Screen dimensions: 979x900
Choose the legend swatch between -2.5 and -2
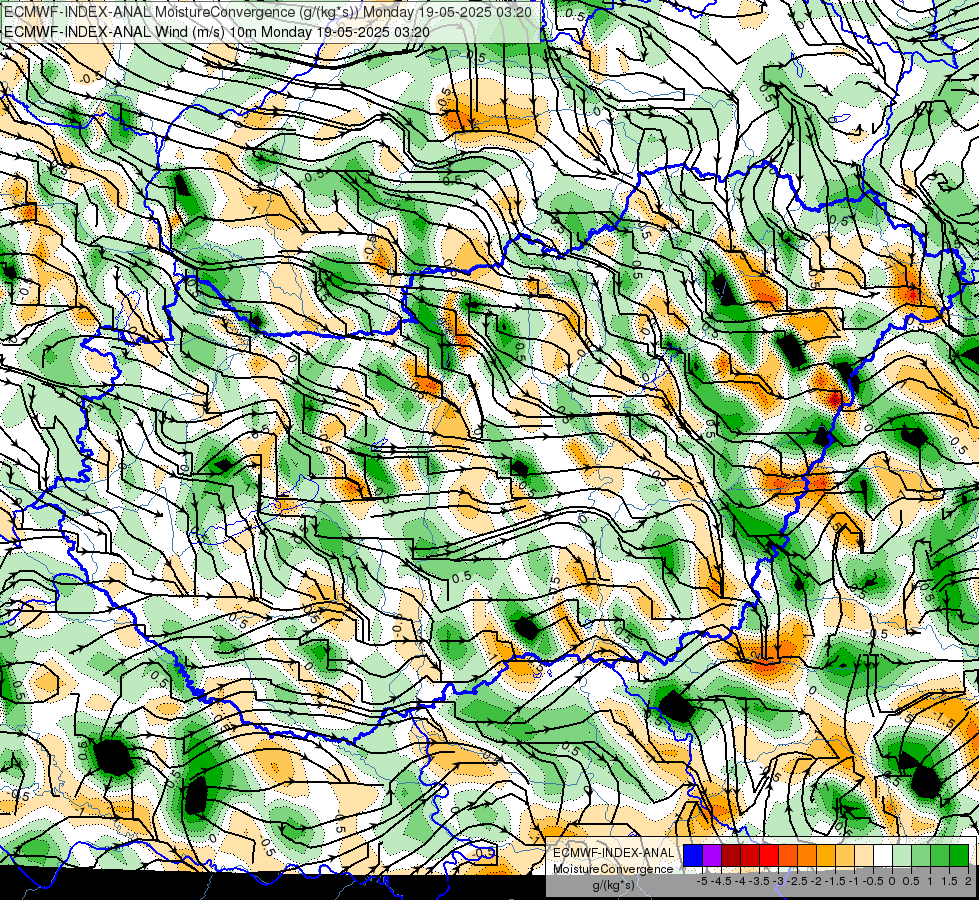pyautogui.click(x=807, y=856)
